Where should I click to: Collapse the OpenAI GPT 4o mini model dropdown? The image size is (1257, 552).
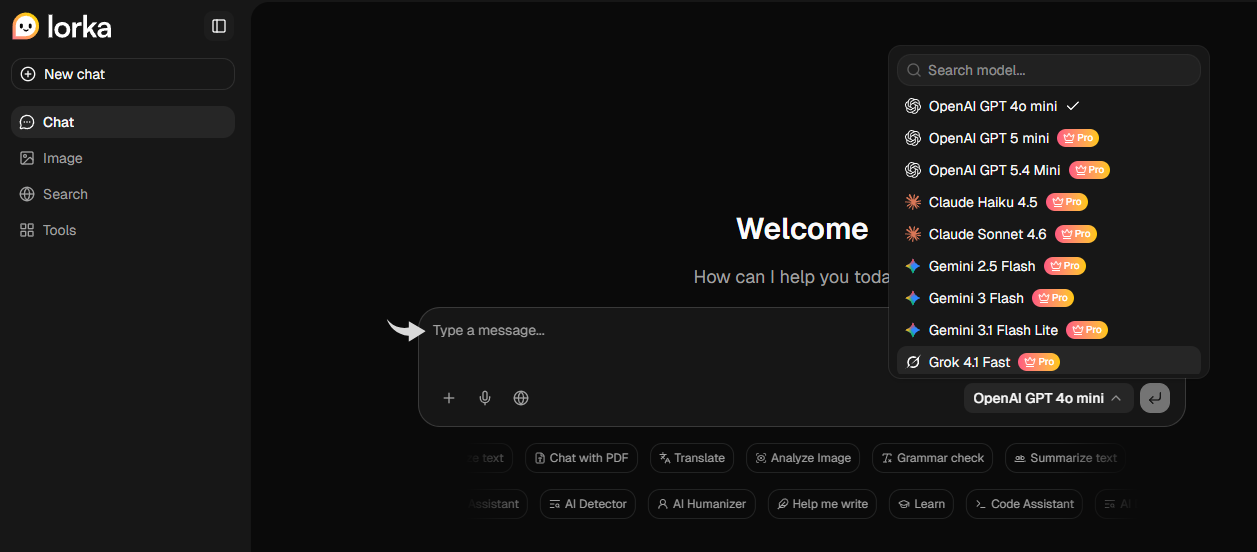tap(1048, 398)
